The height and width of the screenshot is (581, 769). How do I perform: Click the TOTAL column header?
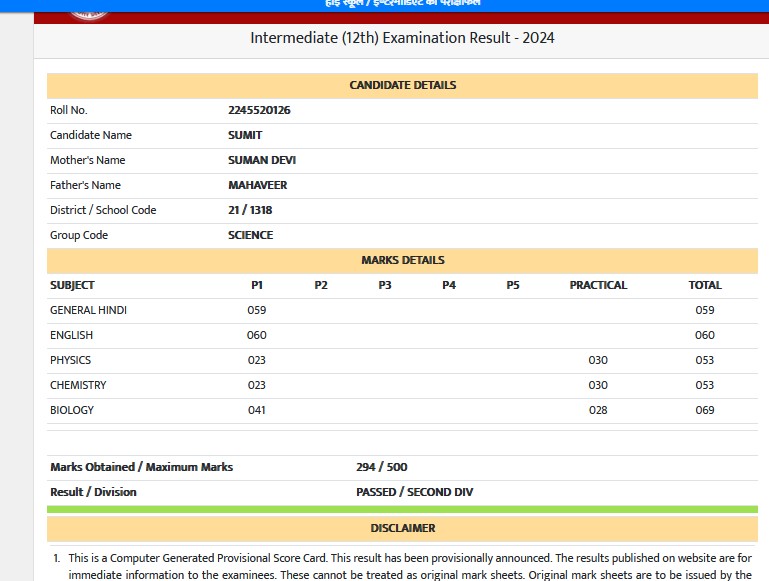[705, 285]
